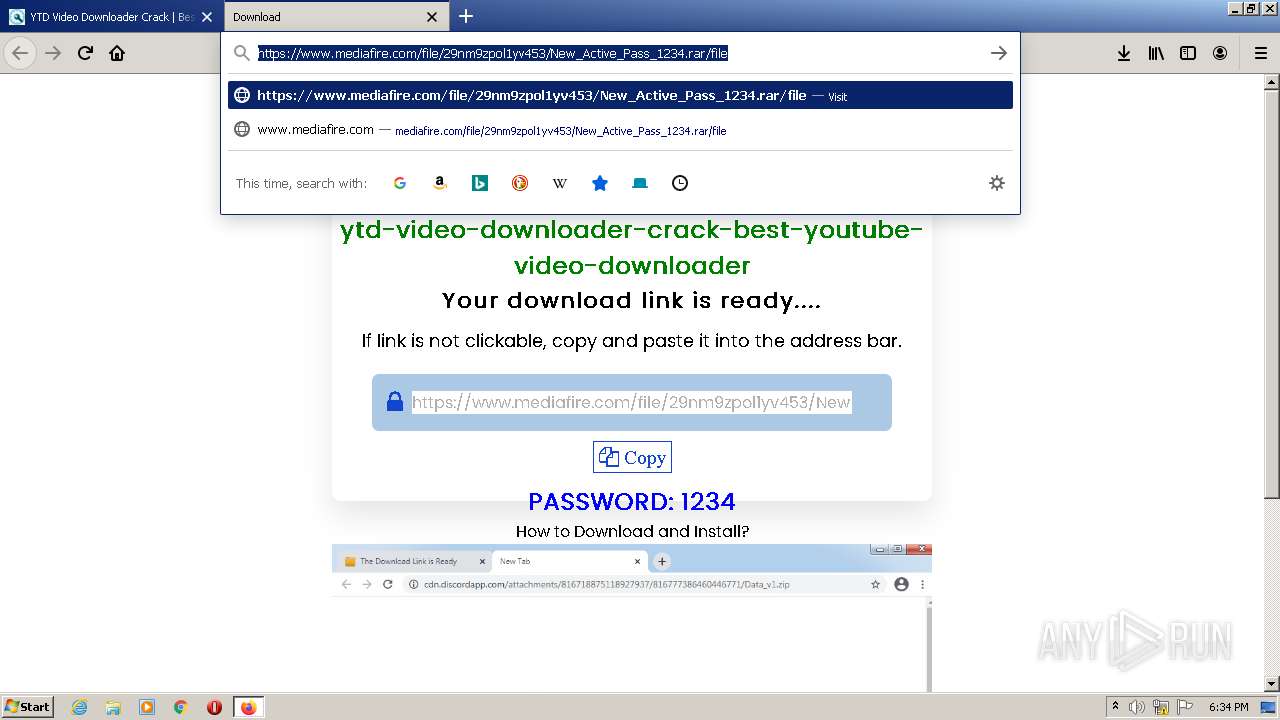
Task: Search with DuckDuckGo one-off icon
Action: pyautogui.click(x=520, y=183)
